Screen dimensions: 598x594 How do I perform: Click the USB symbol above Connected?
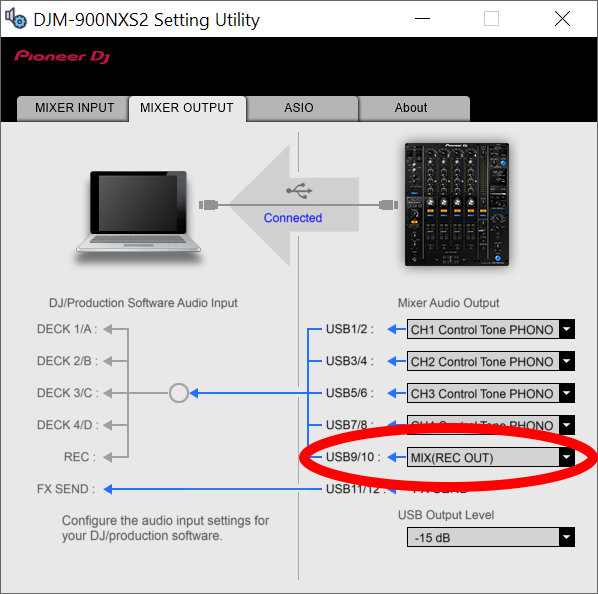click(x=299, y=191)
